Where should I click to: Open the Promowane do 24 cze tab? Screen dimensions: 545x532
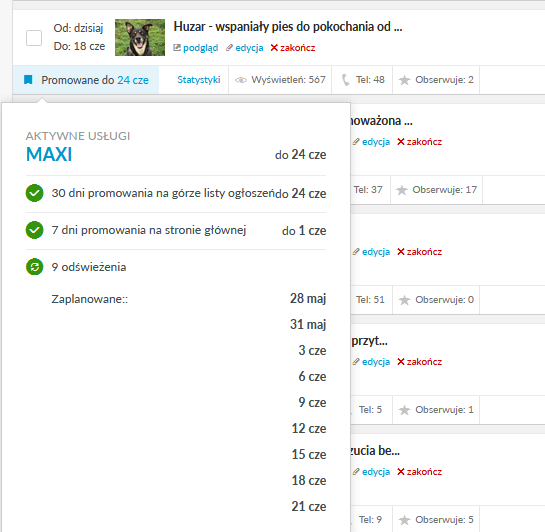86,80
